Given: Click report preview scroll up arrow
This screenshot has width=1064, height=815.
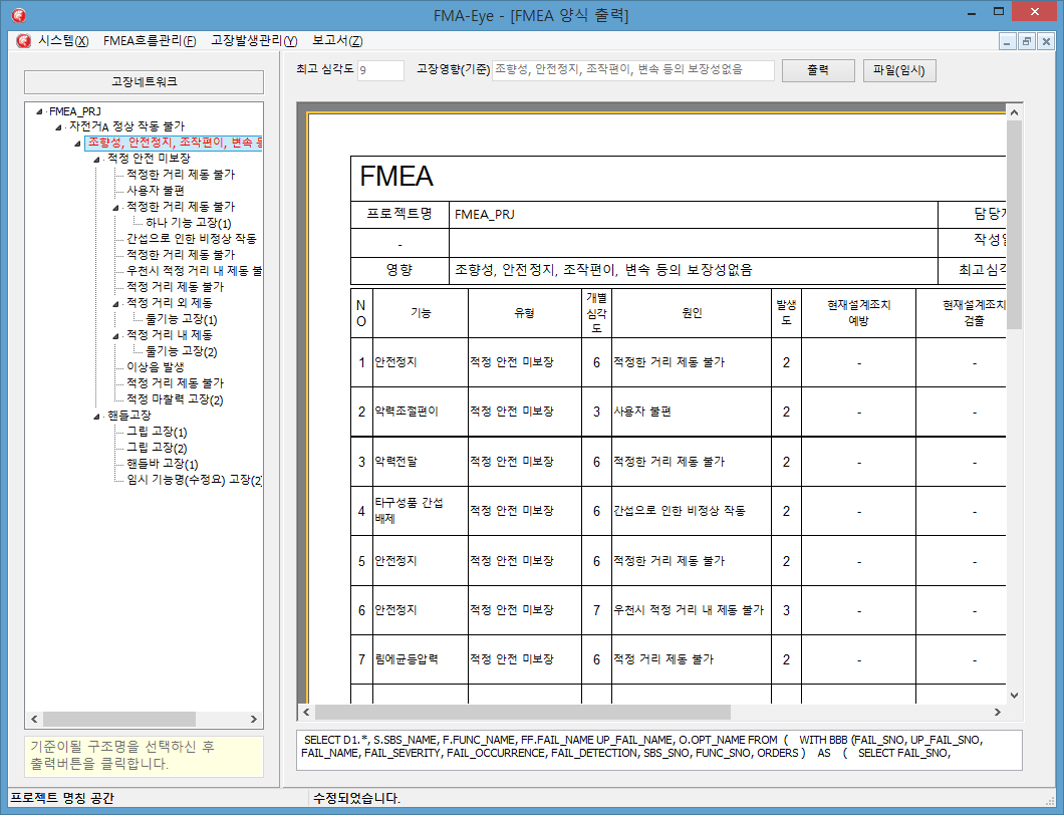Looking at the screenshot, I should 1014,113.
